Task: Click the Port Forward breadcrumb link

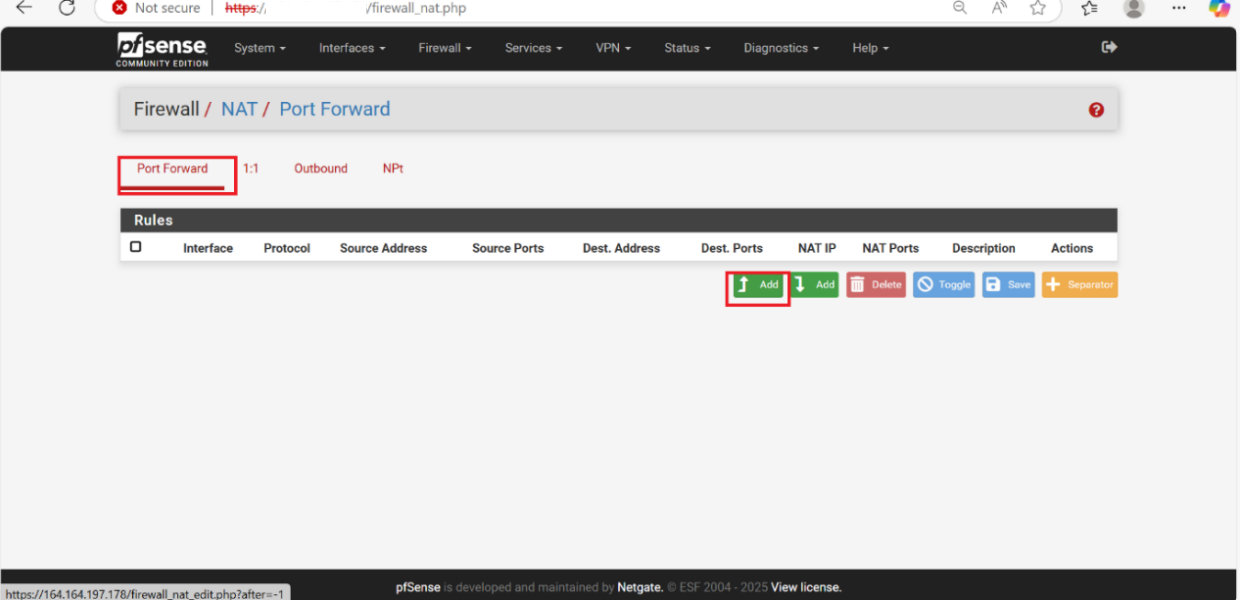Action: point(335,109)
